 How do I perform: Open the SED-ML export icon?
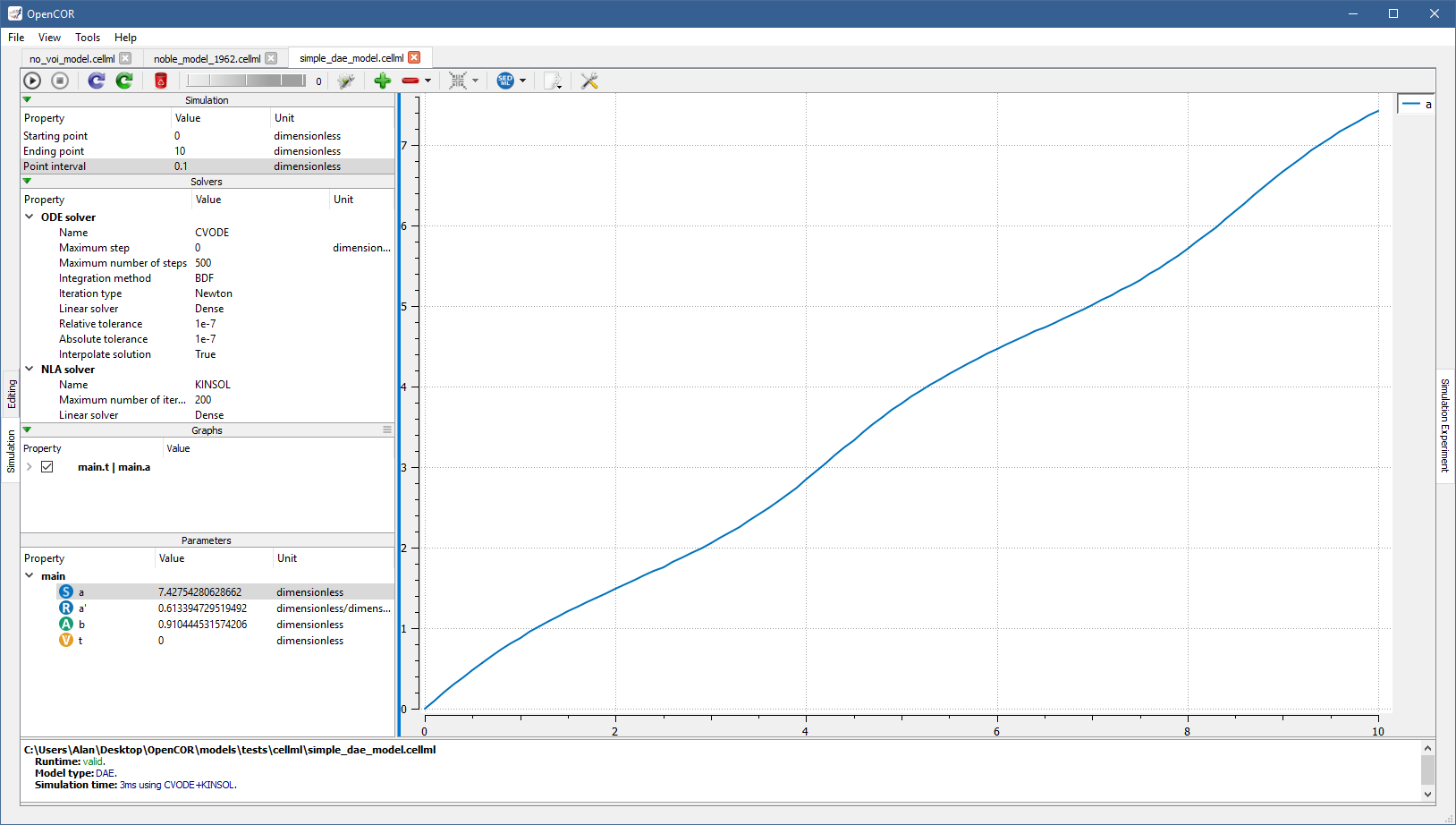click(x=505, y=81)
